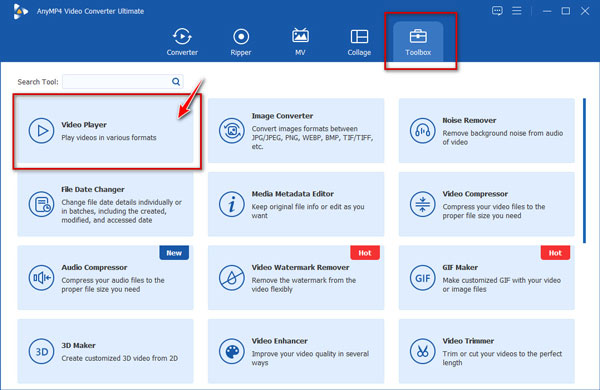Click the Video Compressor icon
600x390 pixels.
pos(422,204)
